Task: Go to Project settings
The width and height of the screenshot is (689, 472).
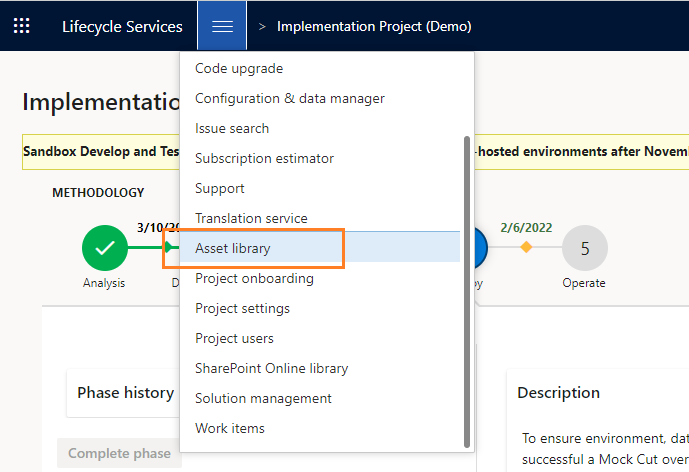Action: 242,308
